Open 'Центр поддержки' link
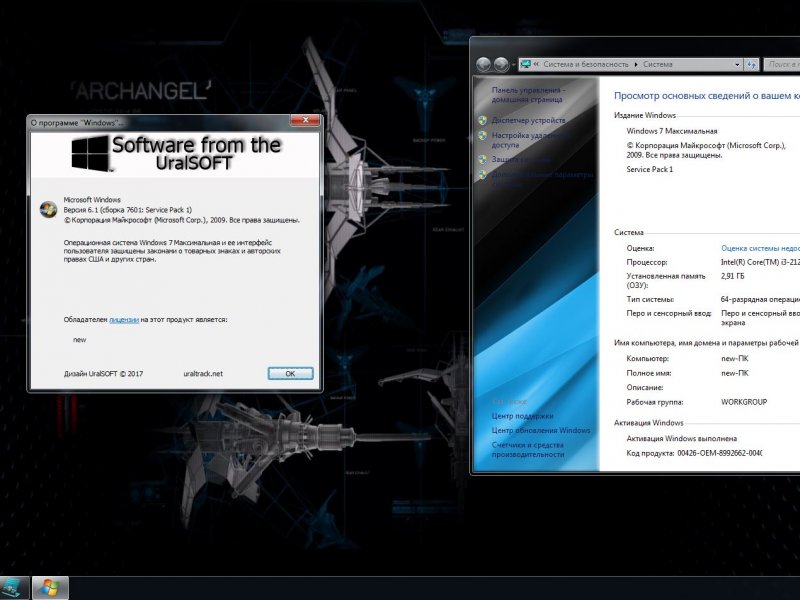Screen dimensions: 800x600 [x=522, y=416]
